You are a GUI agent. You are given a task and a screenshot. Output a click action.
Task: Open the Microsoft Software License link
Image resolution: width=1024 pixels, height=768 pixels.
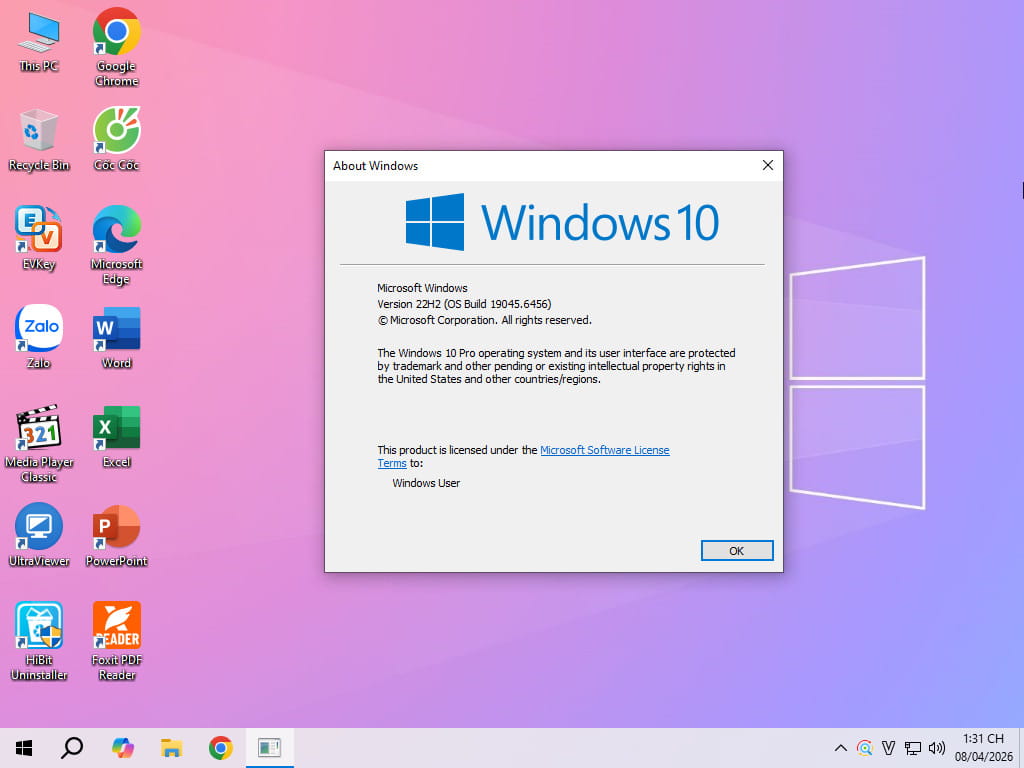point(605,450)
